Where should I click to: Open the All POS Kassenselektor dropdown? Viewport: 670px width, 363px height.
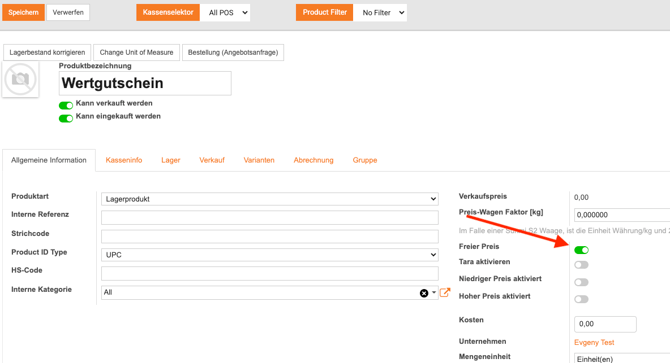(225, 13)
